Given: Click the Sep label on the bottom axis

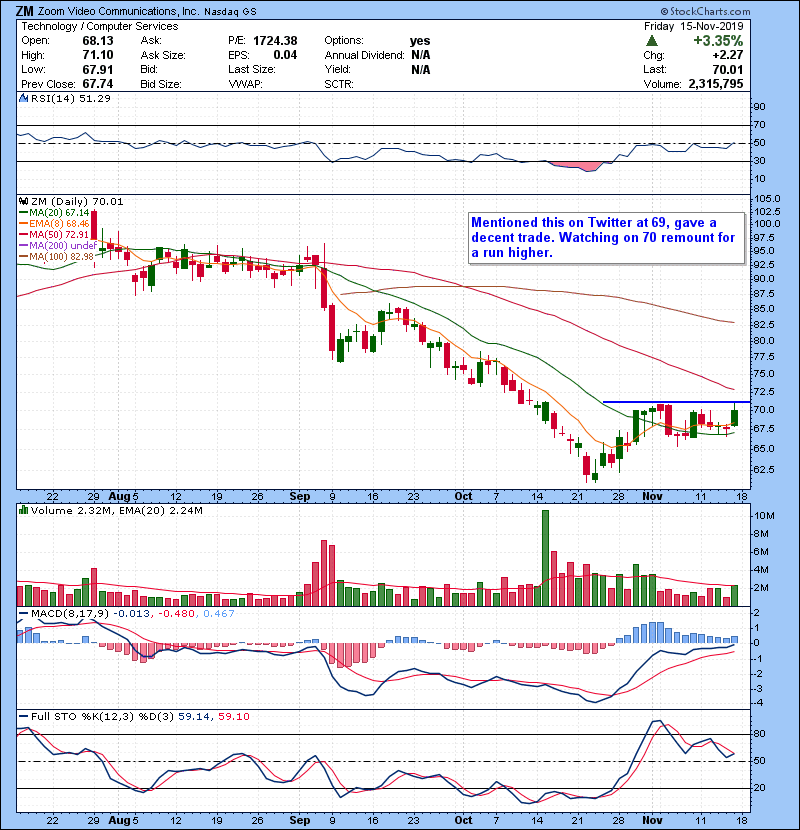Looking at the screenshot, I should pyautogui.click(x=300, y=820).
